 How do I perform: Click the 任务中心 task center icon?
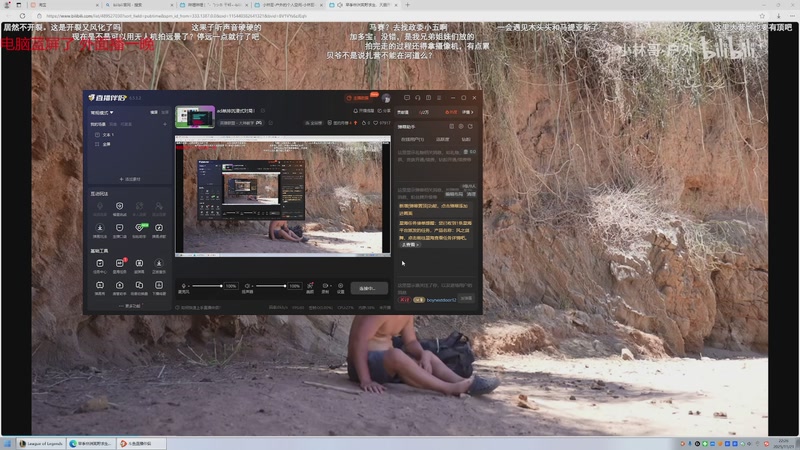(x=100, y=265)
